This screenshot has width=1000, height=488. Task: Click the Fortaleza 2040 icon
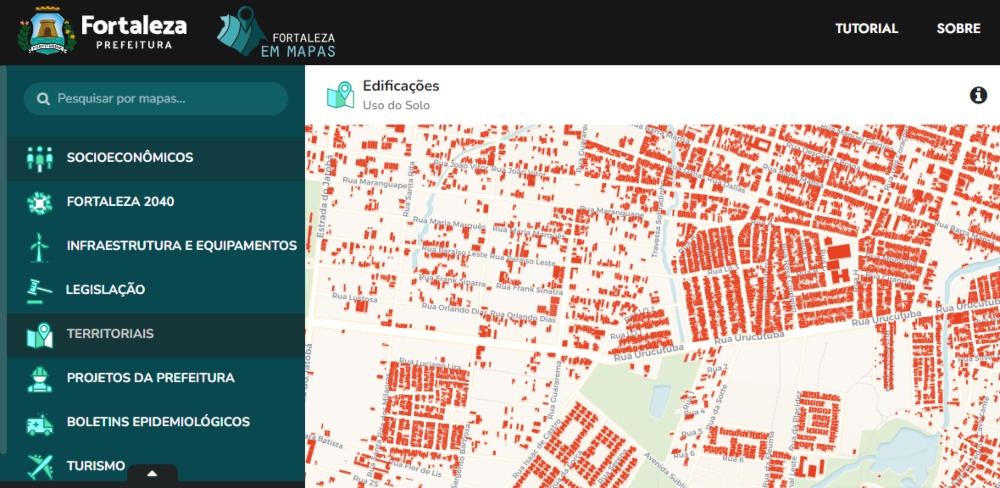[x=40, y=202]
